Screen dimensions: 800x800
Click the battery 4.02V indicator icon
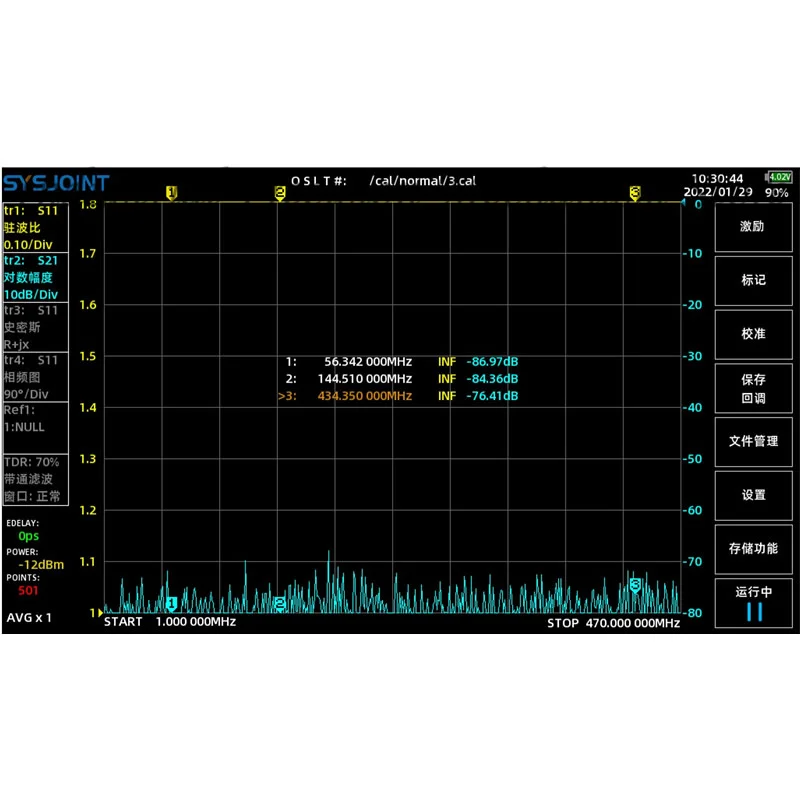(x=779, y=177)
